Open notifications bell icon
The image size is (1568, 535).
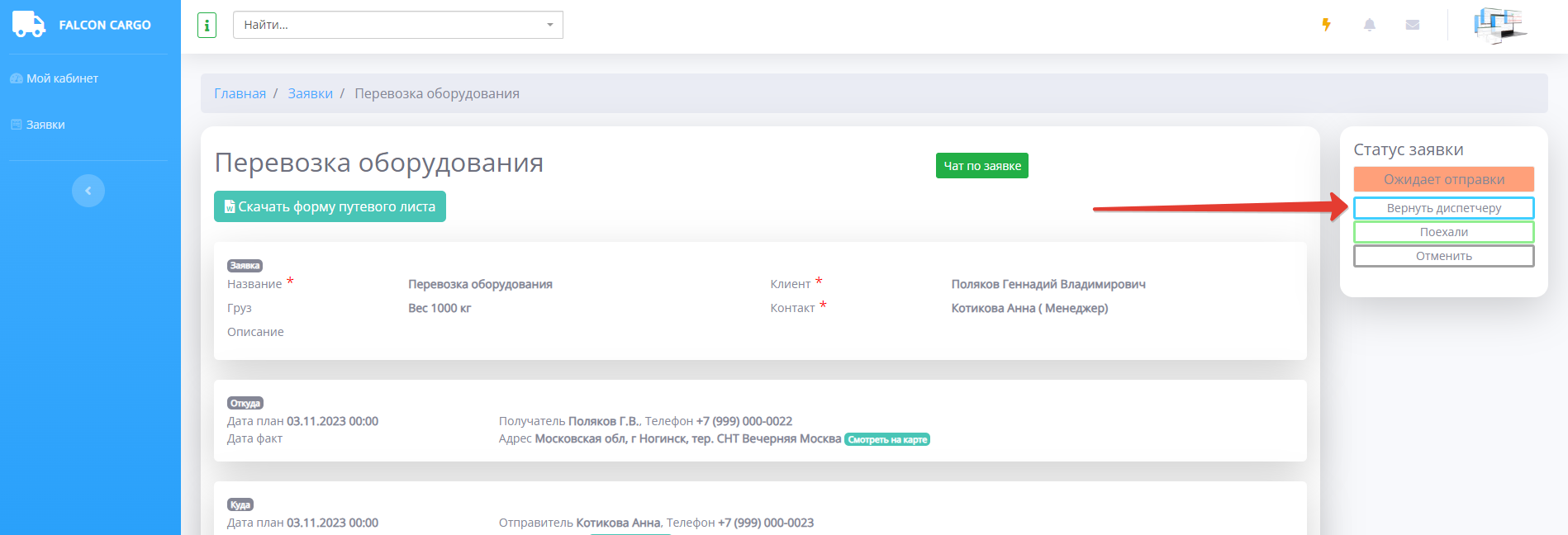(x=1369, y=25)
